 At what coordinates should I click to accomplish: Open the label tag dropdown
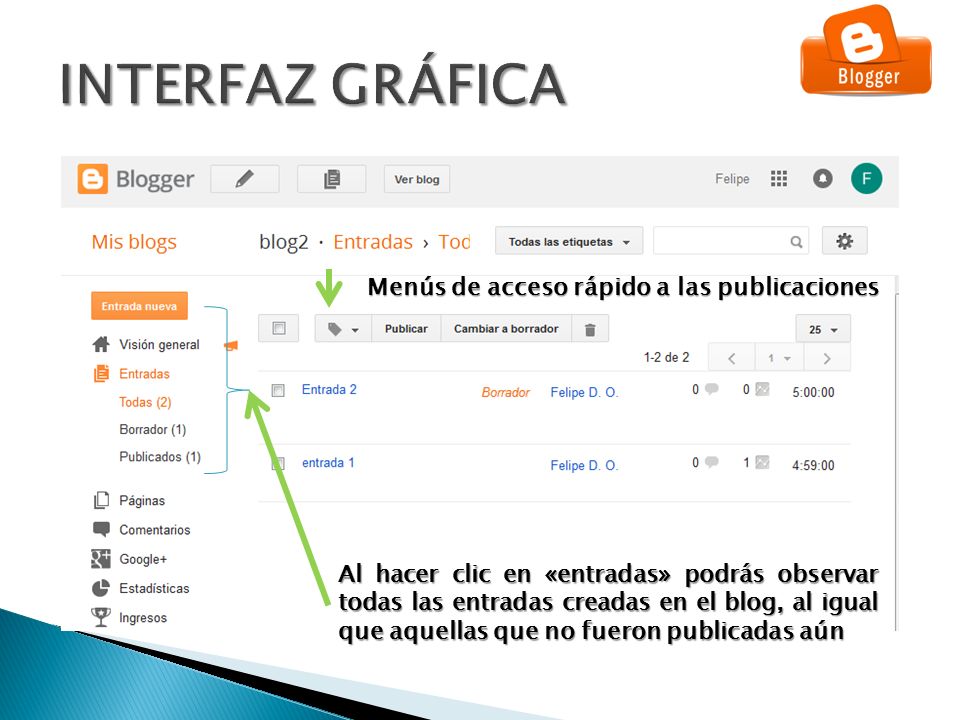pos(342,329)
